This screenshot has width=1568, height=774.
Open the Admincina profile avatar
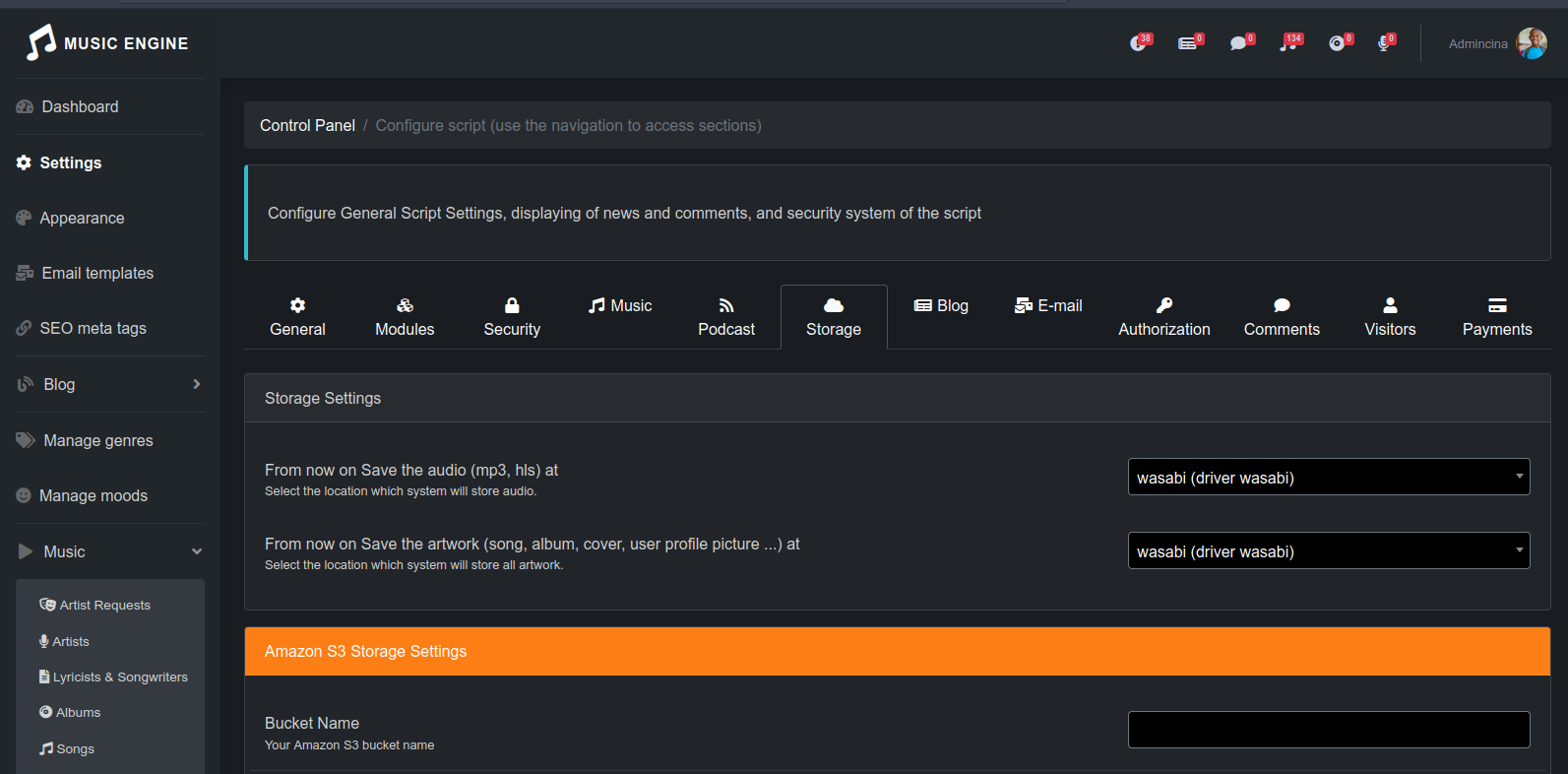[1532, 43]
